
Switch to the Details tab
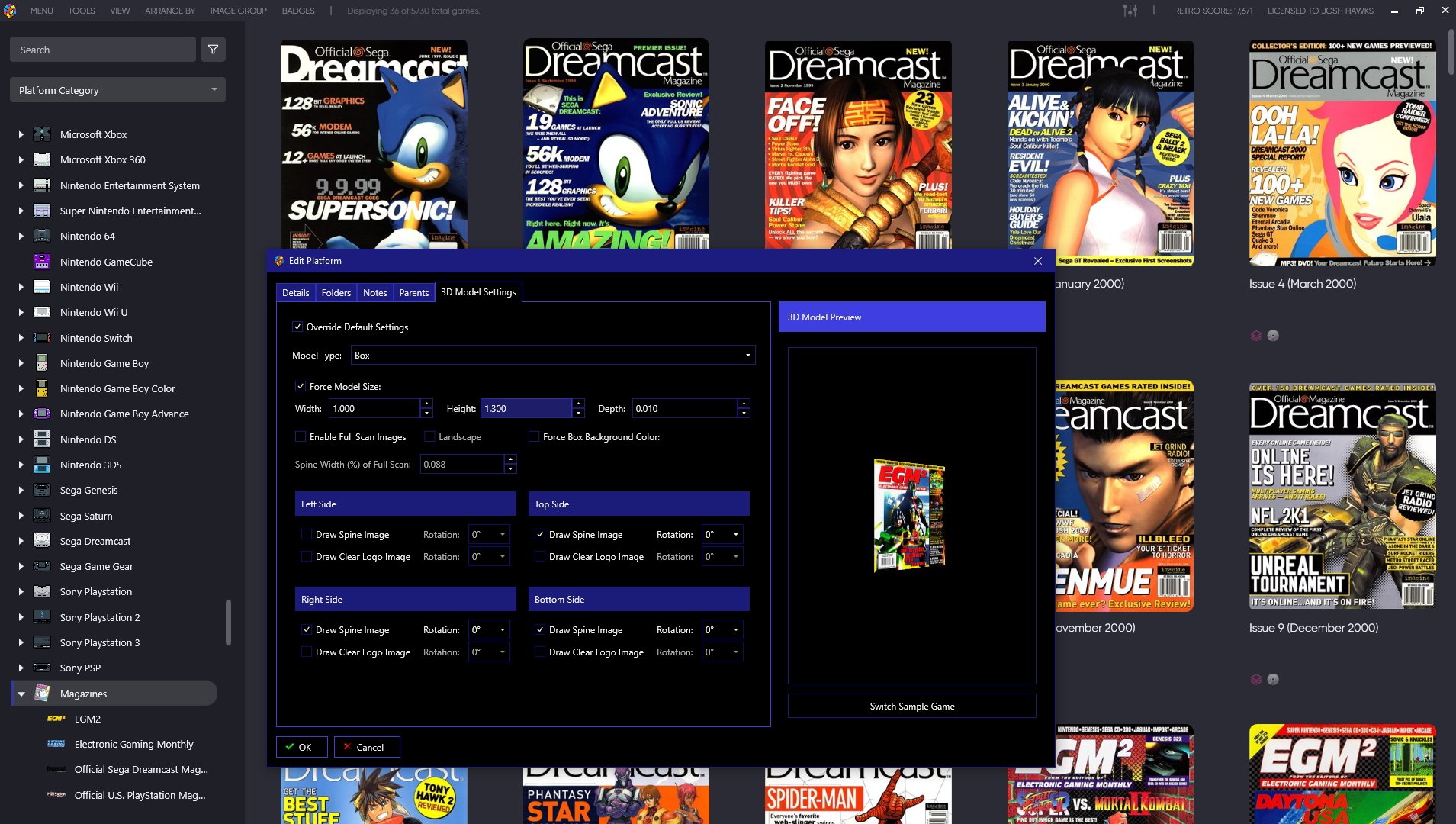(x=296, y=292)
